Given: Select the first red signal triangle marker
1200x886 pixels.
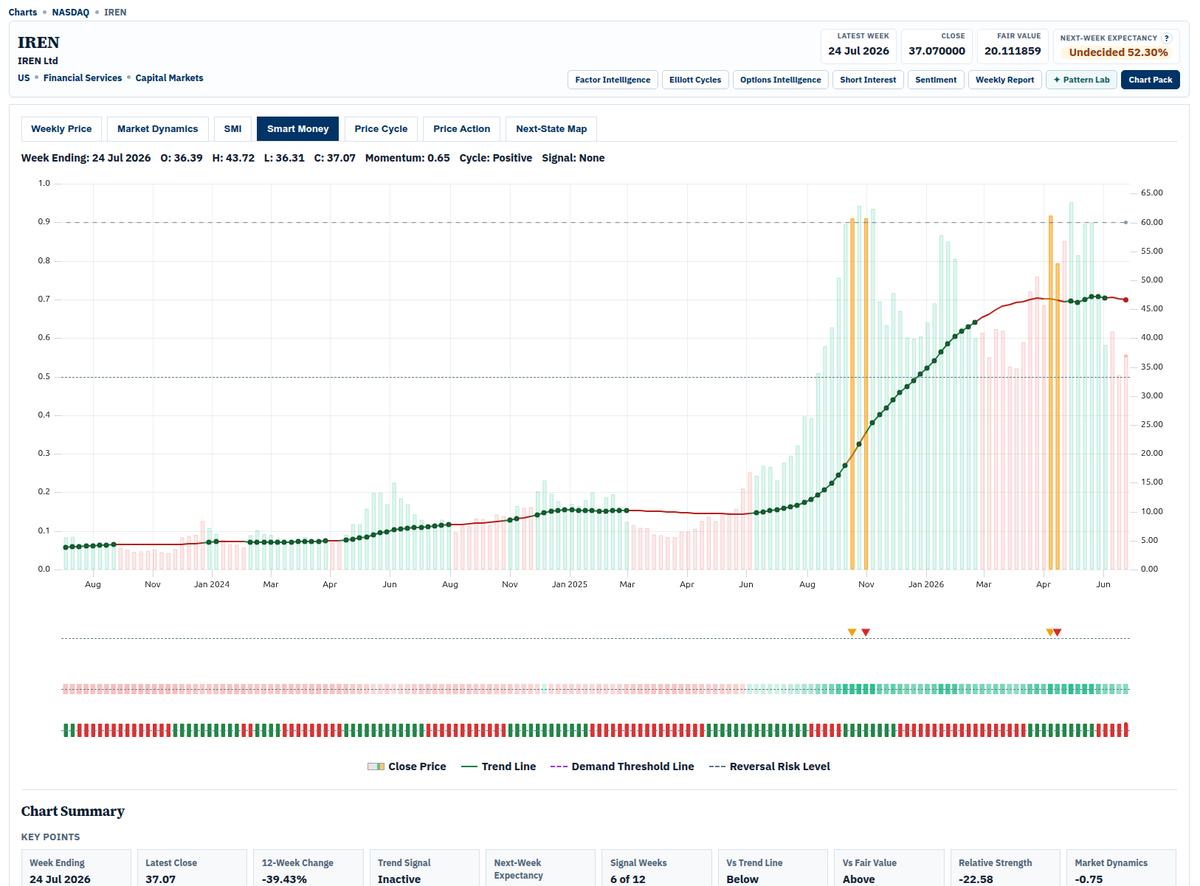Looking at the screenshot, I should [866, 632].
